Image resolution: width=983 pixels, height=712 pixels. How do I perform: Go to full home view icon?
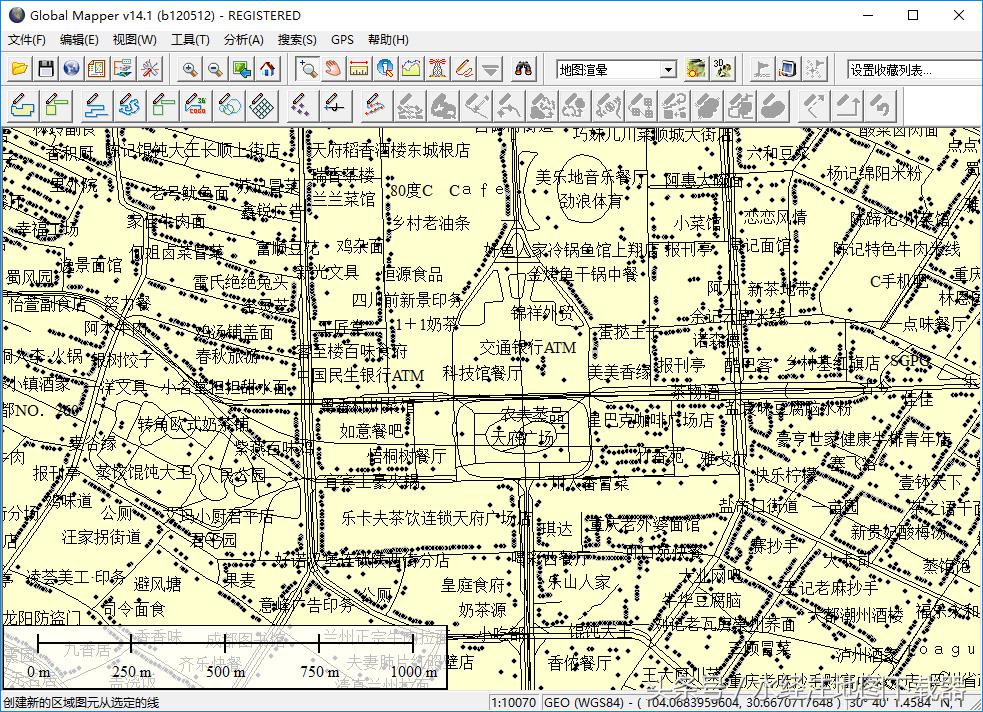pyautogui.click(x=268, y=69)
